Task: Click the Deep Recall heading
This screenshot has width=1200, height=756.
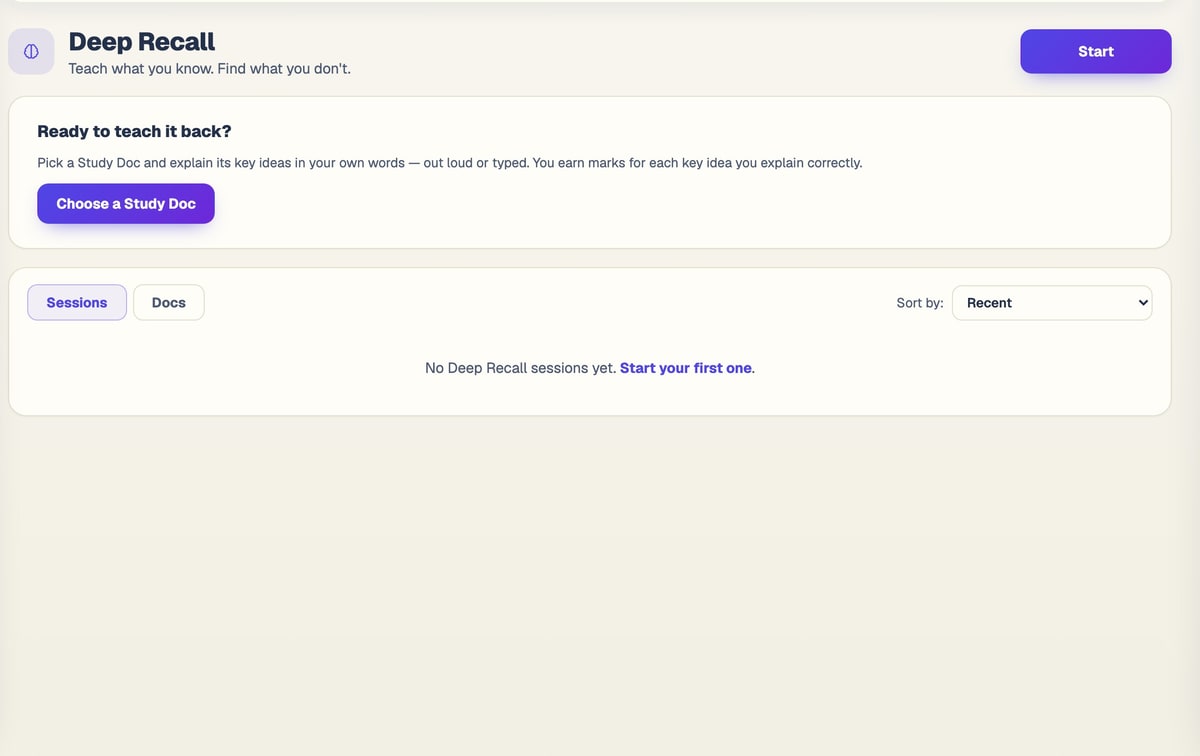Action: point(142,42)
